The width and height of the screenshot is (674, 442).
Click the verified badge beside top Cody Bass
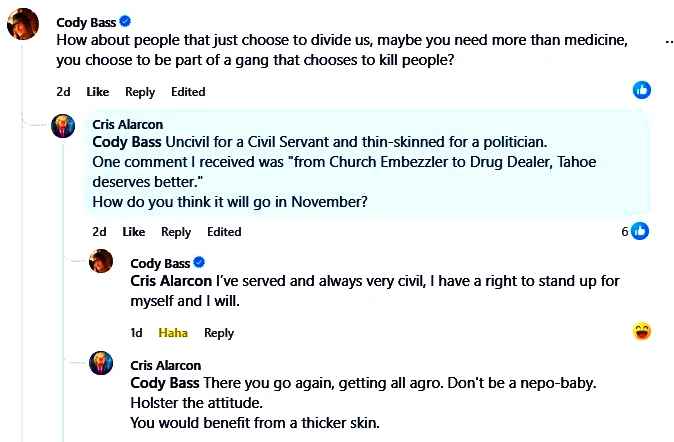125,22
